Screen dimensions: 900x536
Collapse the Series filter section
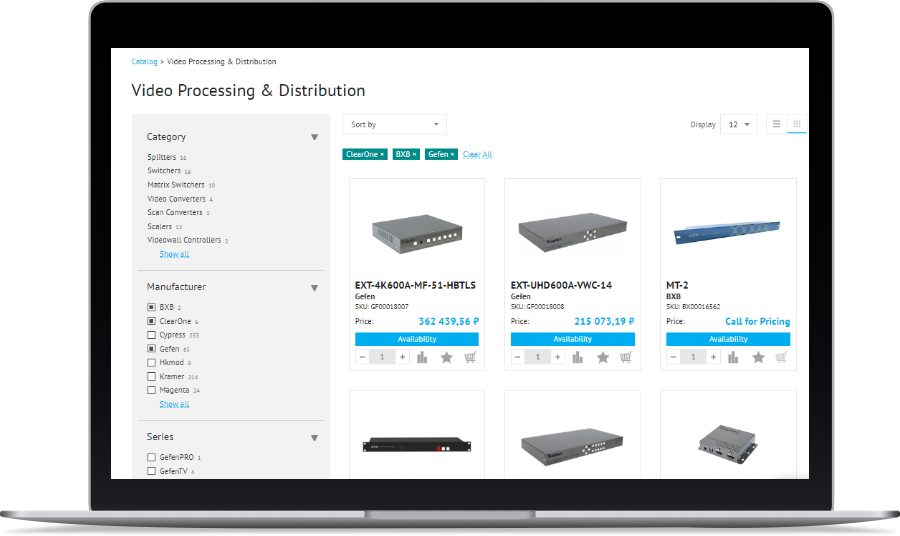(x=315, y=438)
